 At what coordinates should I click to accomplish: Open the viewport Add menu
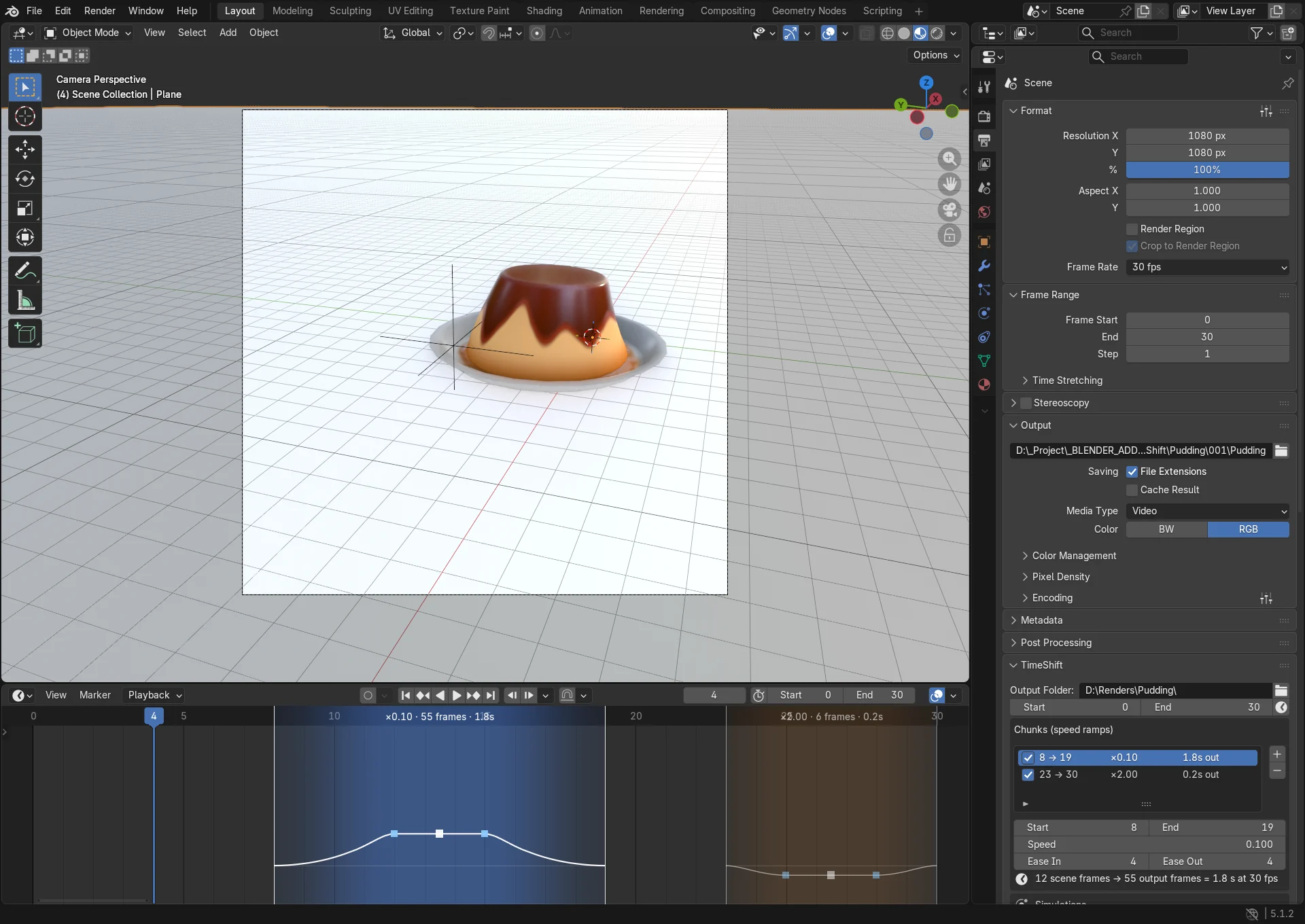[x=228, y=33]
